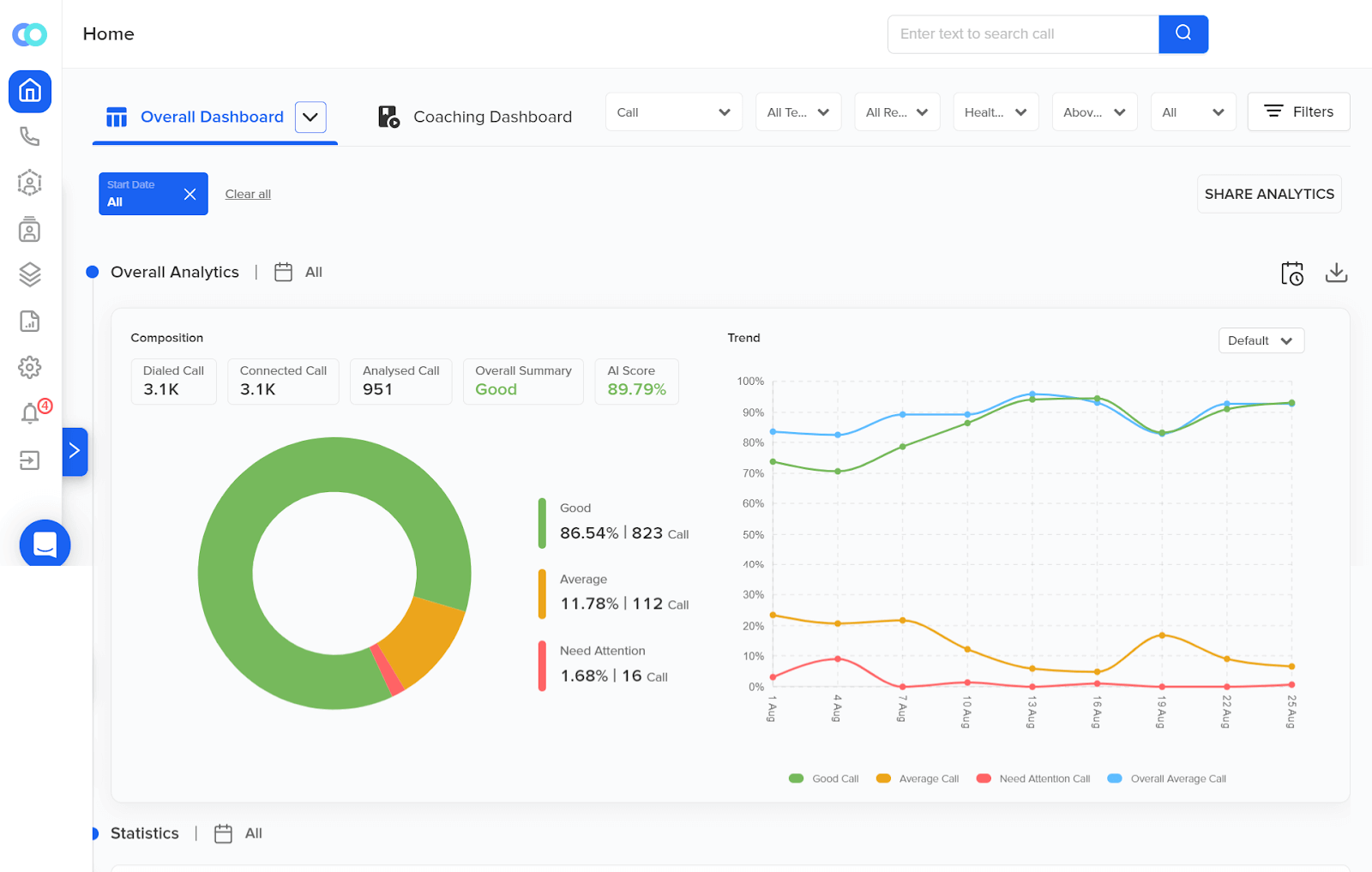The height and width of the screenshot is (872, 1372).
Task: Expand the Call filter dropdown
Action: (673, 111)
